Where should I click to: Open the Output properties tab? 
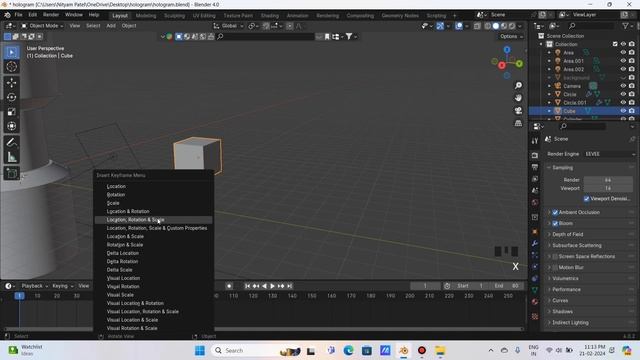535,167
